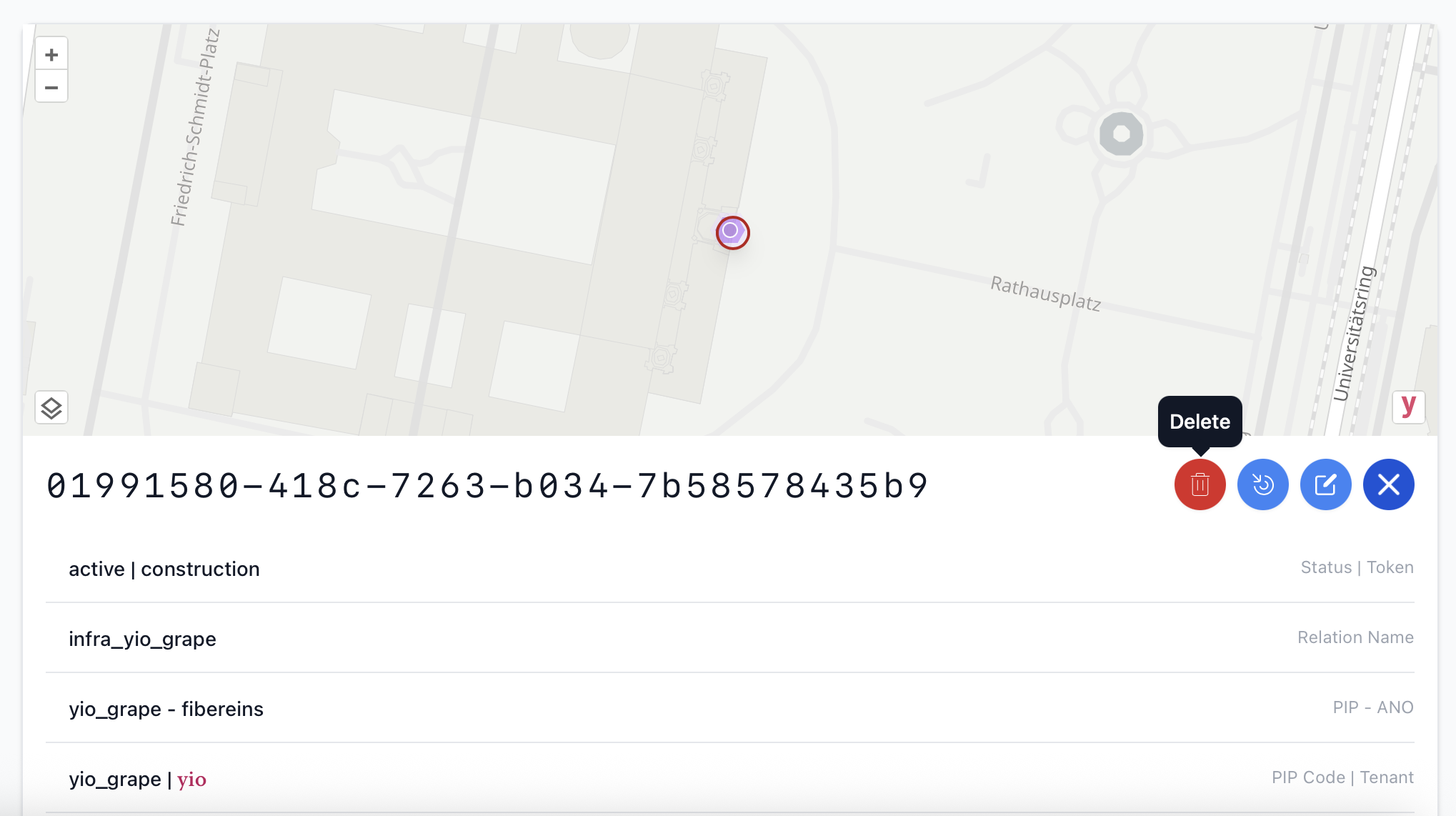The height and width of the screenshot is (816, 1456).
Task: Click the edit pencil button
Action: tap(1325, 485)
